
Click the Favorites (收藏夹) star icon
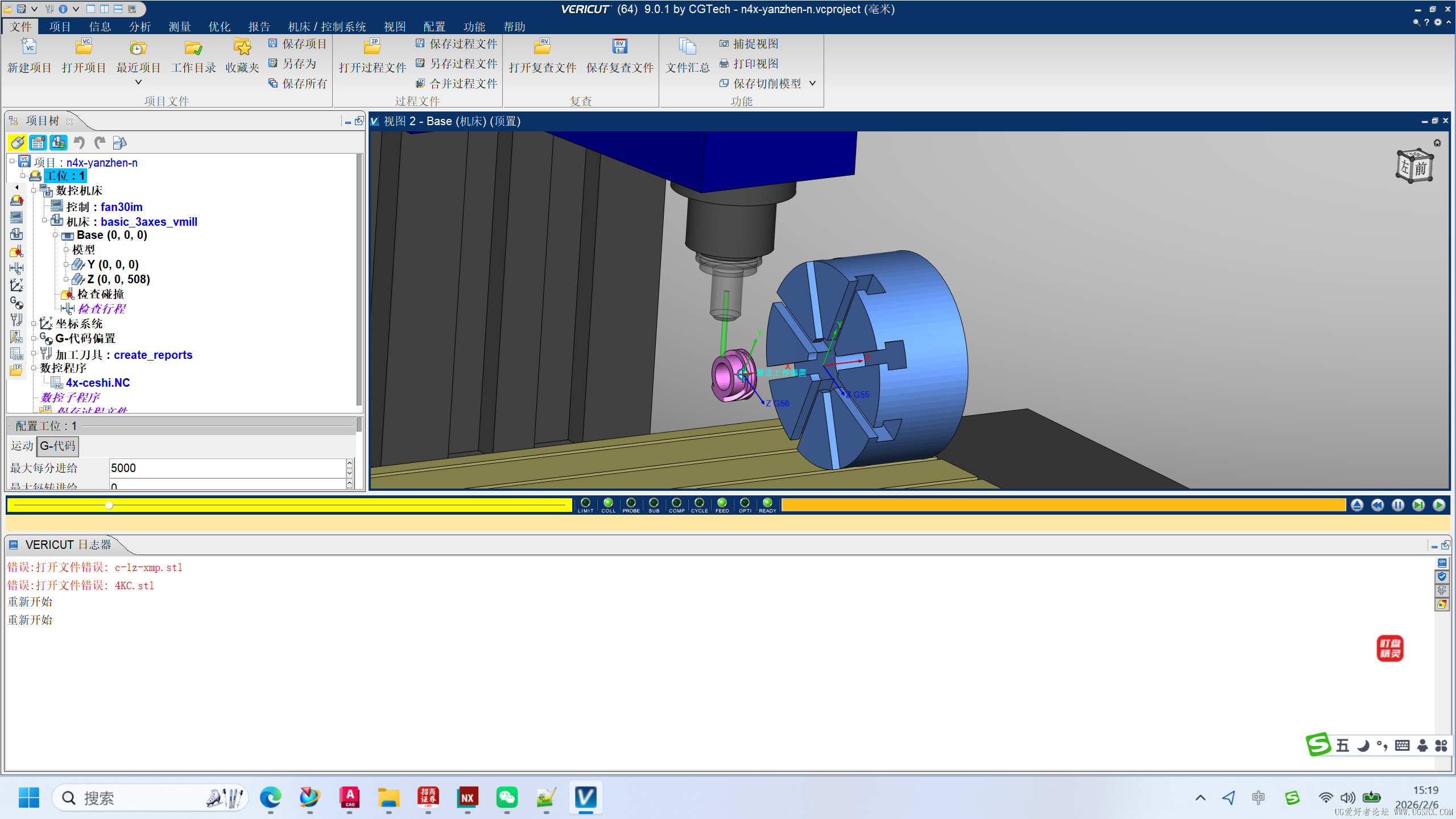(242, 47)
